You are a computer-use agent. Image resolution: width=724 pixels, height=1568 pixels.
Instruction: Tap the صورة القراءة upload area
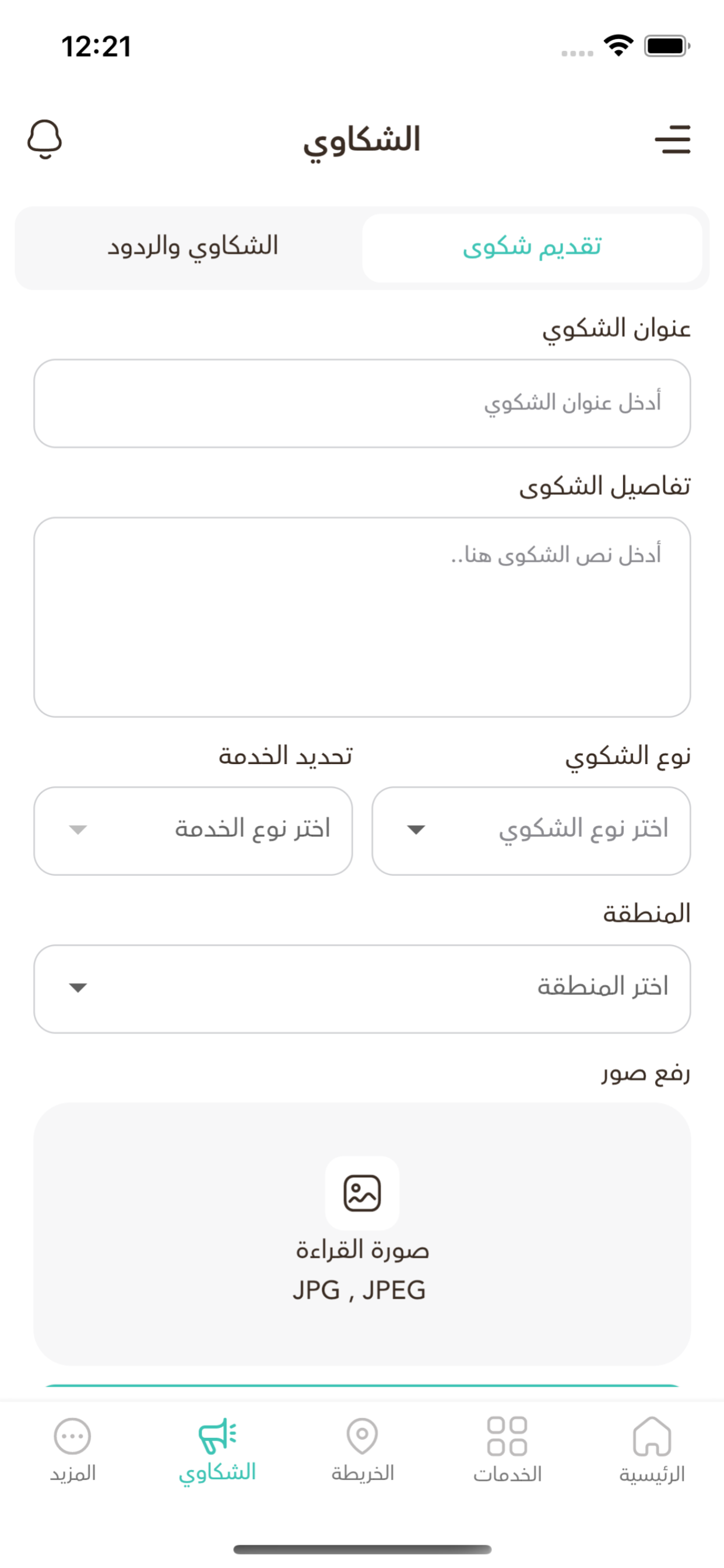pyautogui.click(x=362, y=1234)
